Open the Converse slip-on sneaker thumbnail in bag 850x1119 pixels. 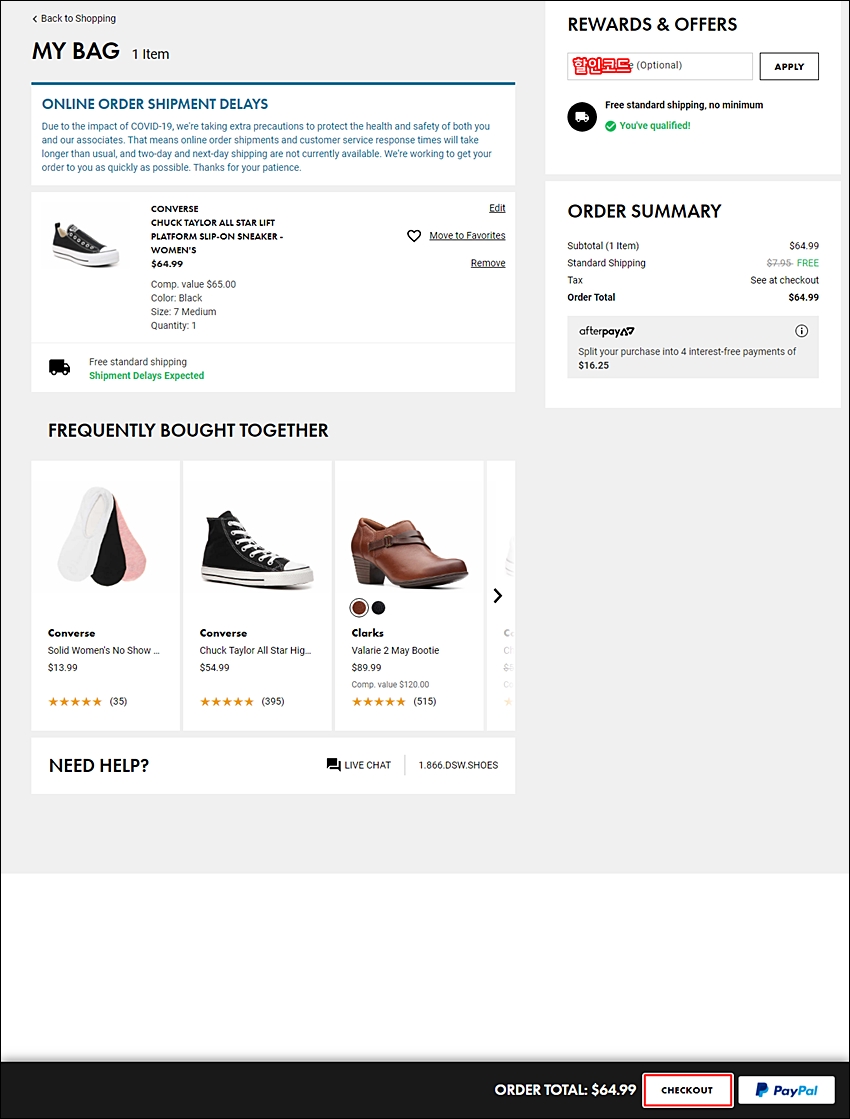(x=86, y=243)
